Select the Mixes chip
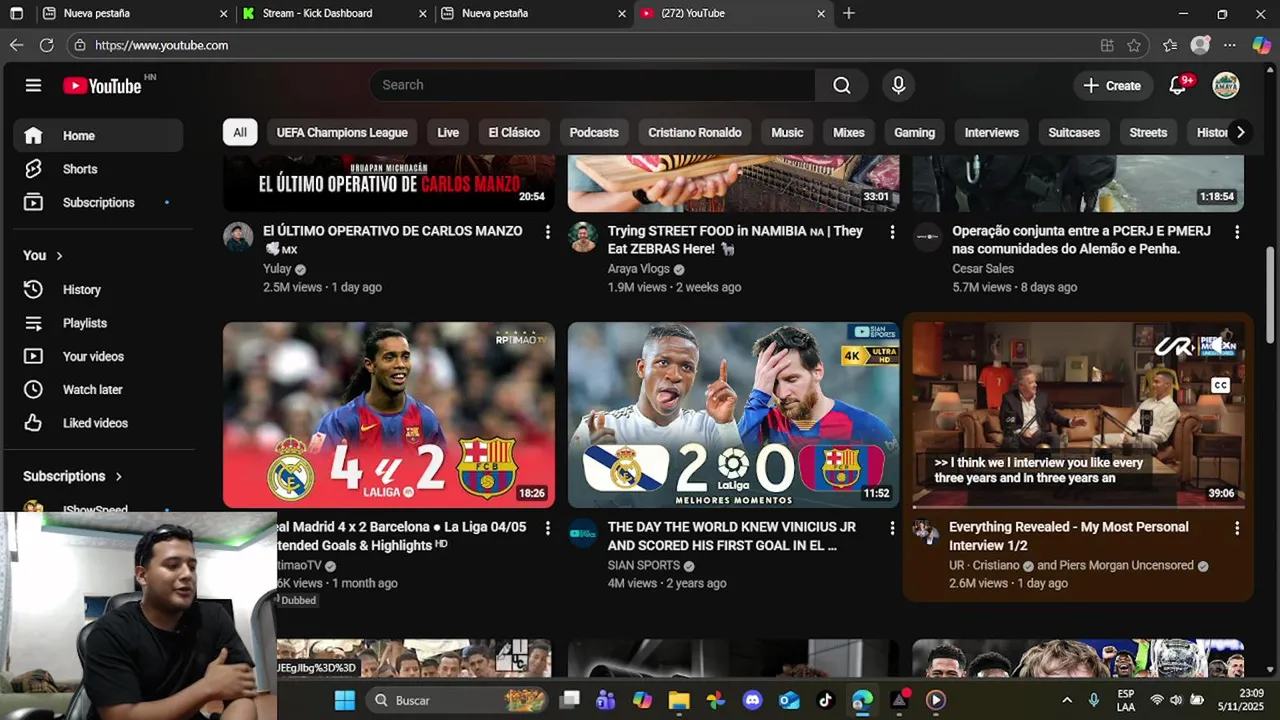Viewport: 1280px width, 720px height. point(849,132)
